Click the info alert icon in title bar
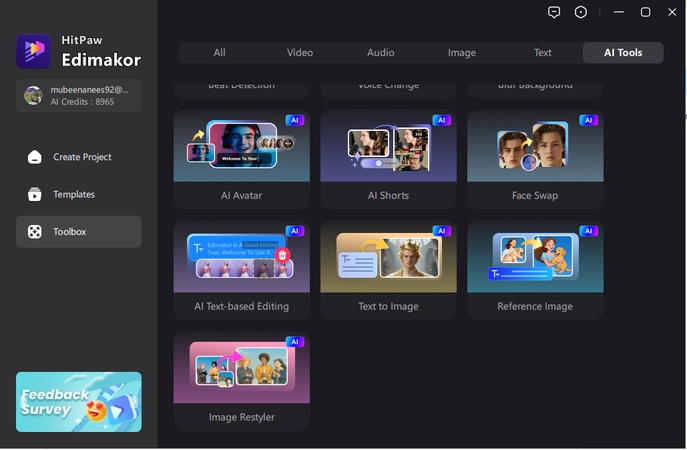Viewport: 687px width, 450px height. [581, 12]
